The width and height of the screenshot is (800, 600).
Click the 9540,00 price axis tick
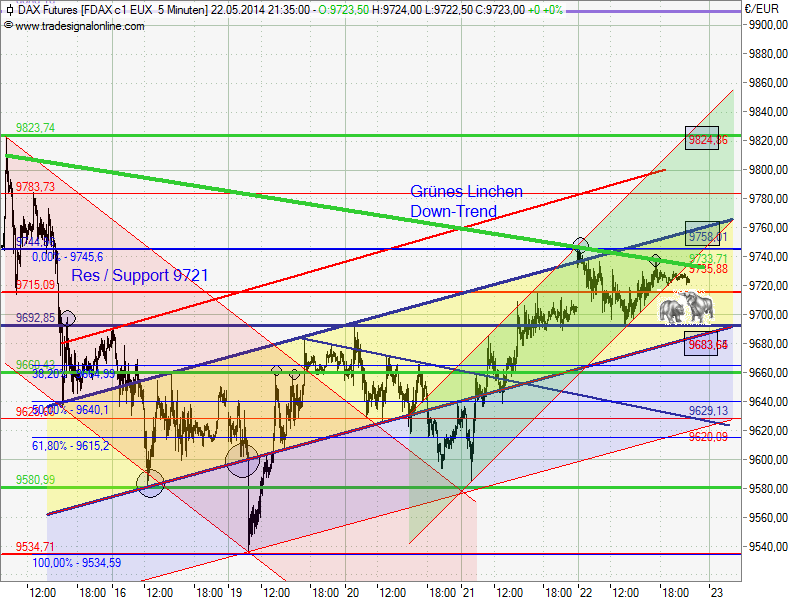768,547
